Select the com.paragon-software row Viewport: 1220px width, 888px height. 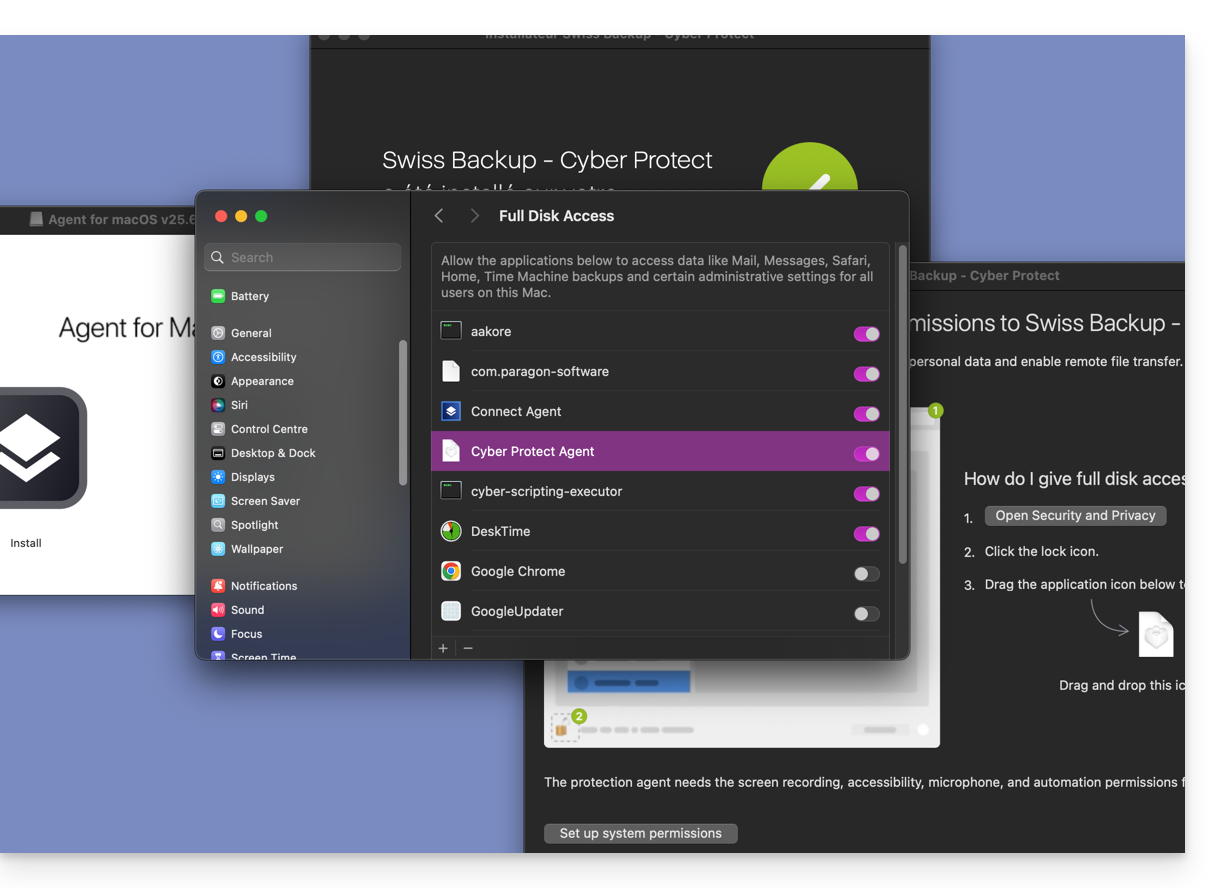pos(660,371)
